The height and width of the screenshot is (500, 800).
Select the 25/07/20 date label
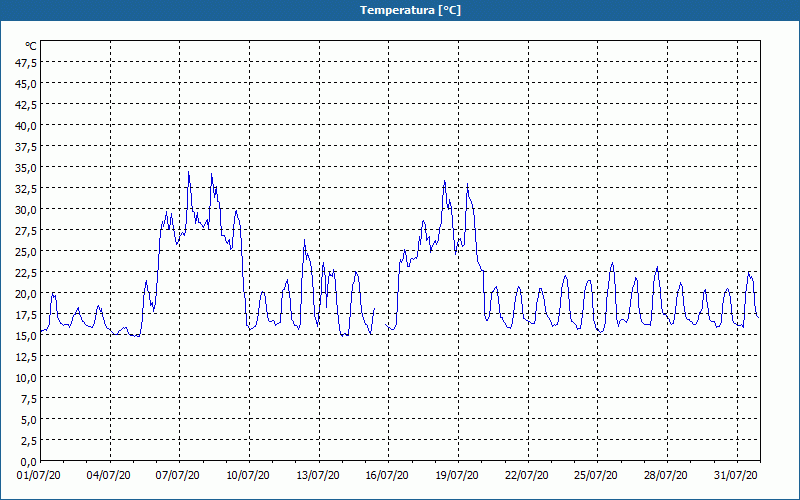tap(595, 476)
